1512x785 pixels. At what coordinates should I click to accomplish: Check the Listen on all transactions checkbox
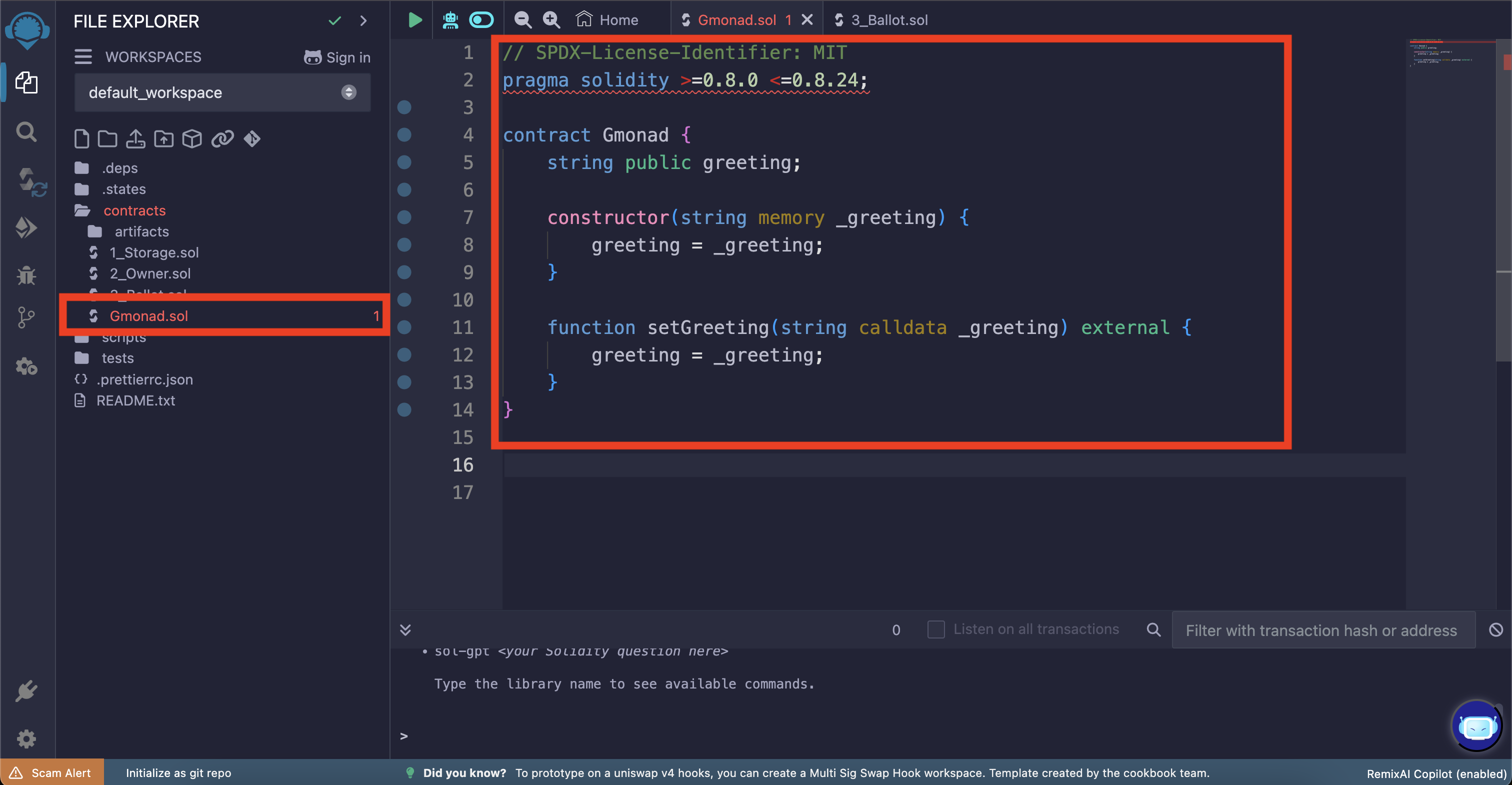[x=935, y=629]
